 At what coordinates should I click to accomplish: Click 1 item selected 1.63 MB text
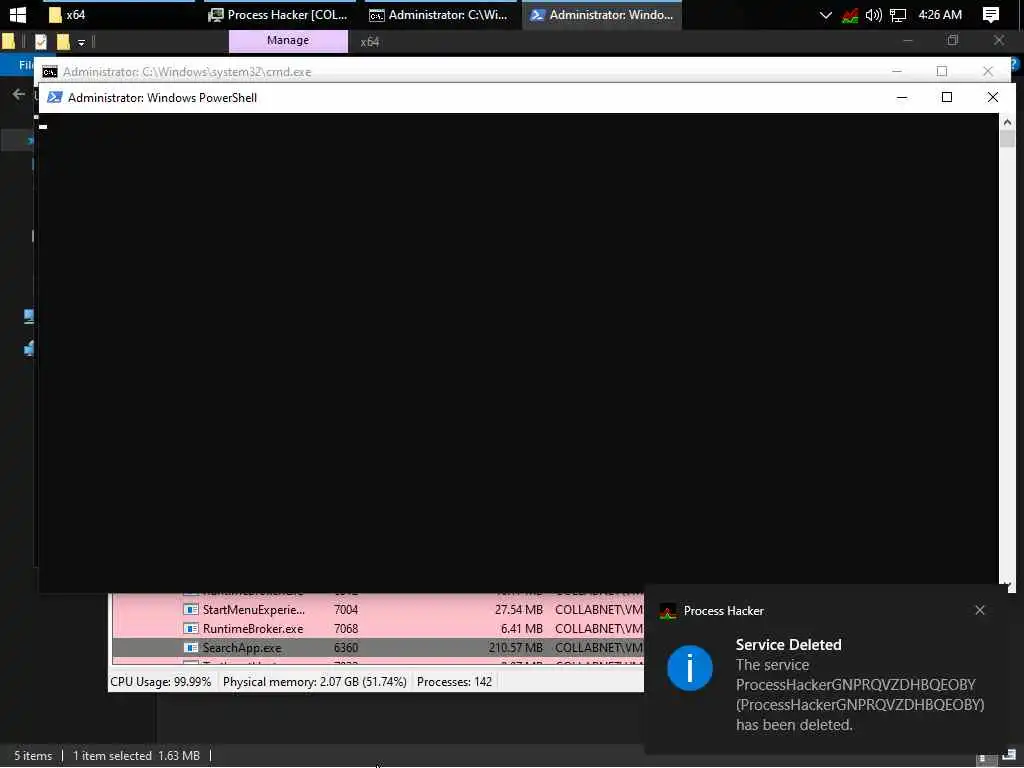(x=136, y=756)
